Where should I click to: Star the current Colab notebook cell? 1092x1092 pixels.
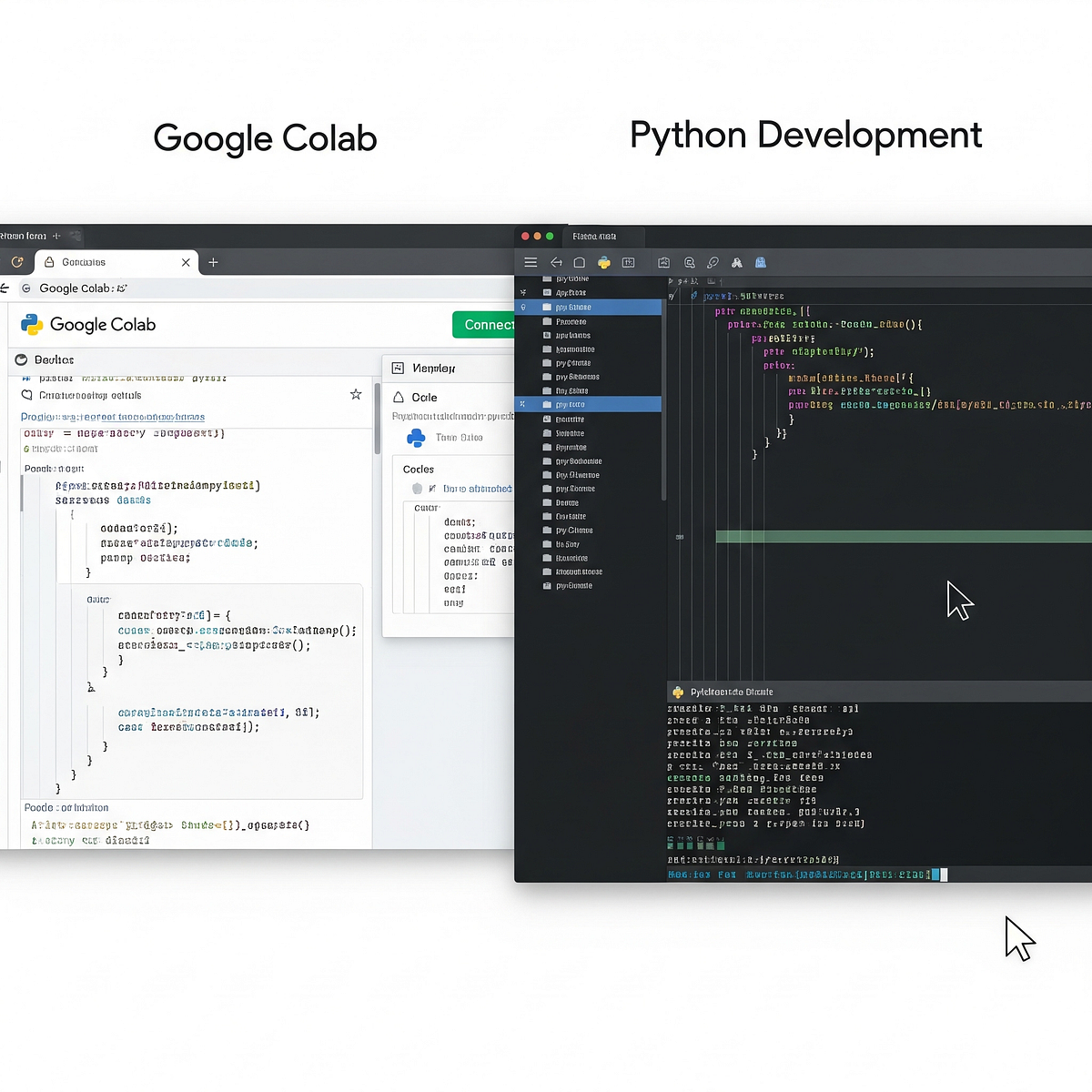pos(356,394)
